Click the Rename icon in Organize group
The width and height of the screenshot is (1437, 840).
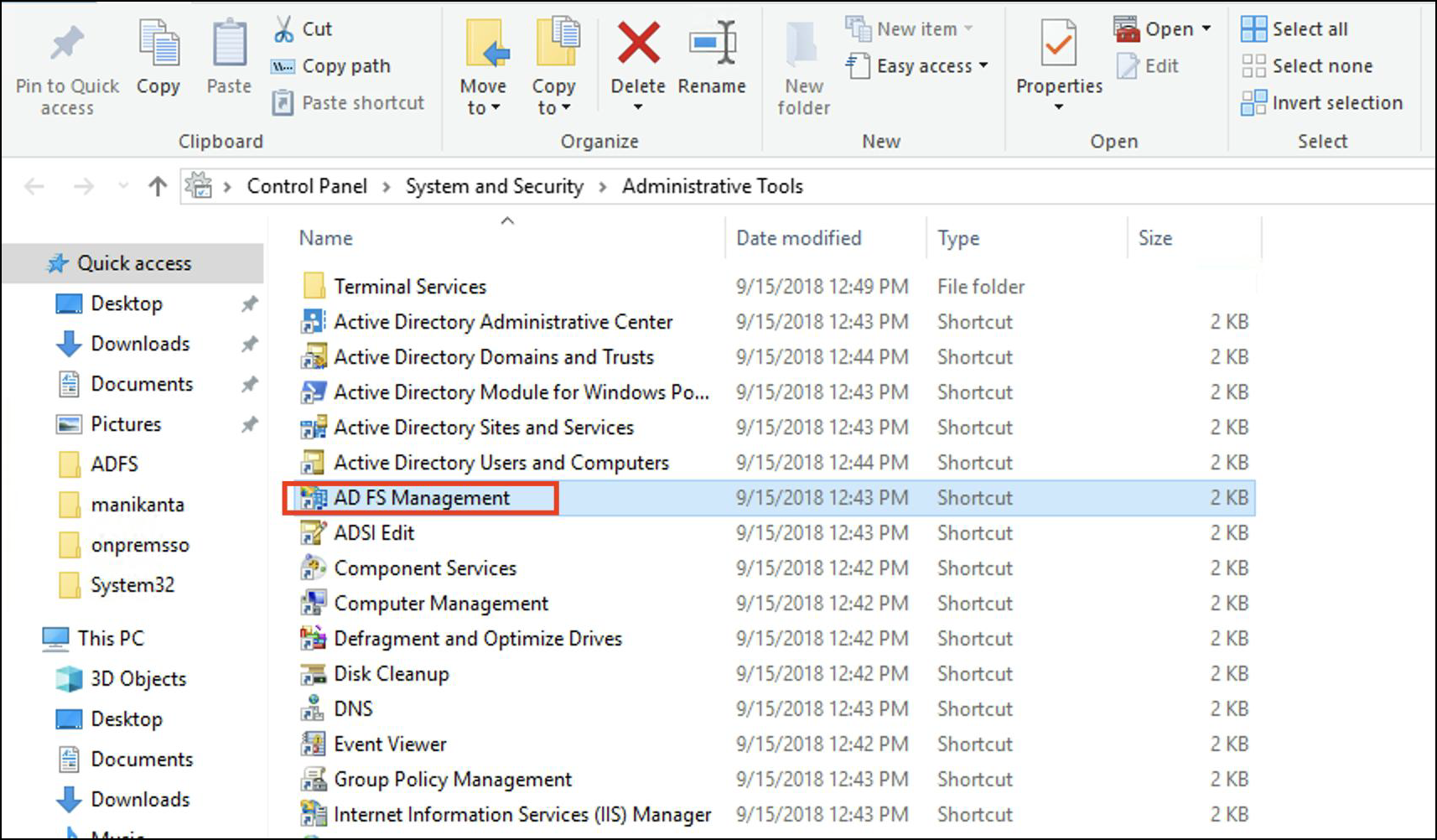tap(712, 44)
